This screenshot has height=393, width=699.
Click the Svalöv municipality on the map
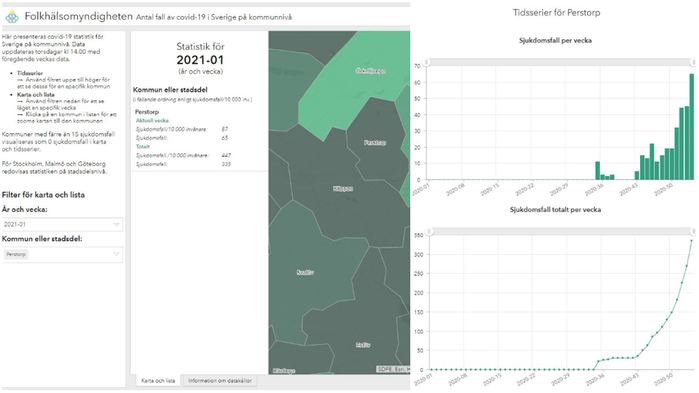[x=305, y=272]
